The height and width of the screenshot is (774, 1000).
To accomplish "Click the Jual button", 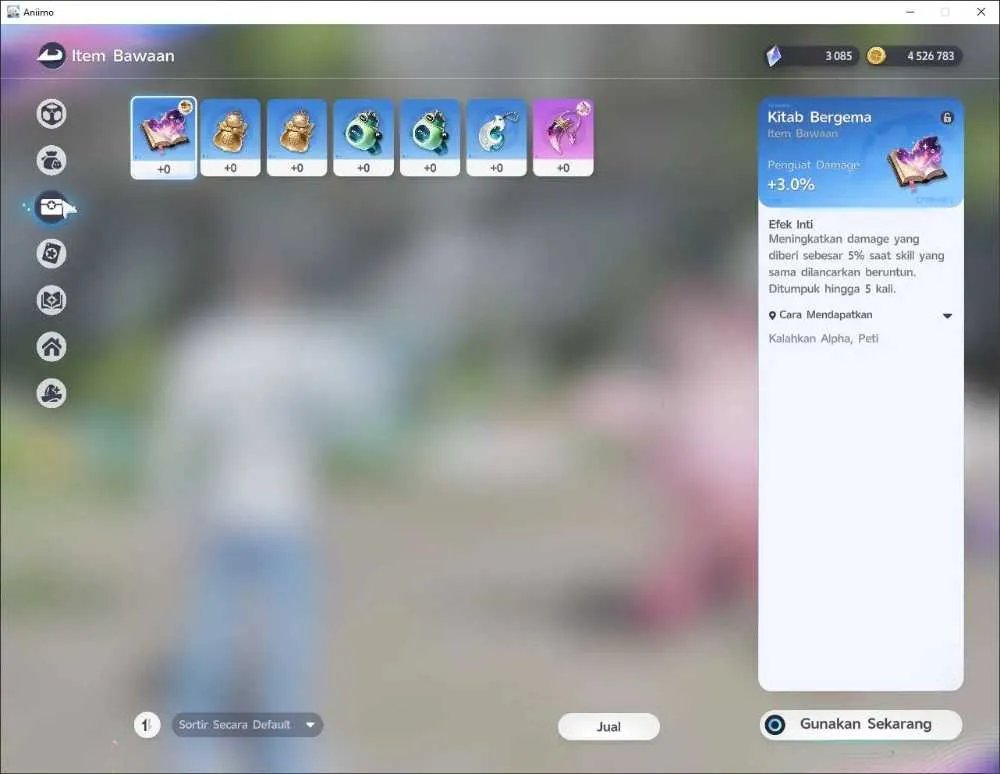I will [608, 727].
